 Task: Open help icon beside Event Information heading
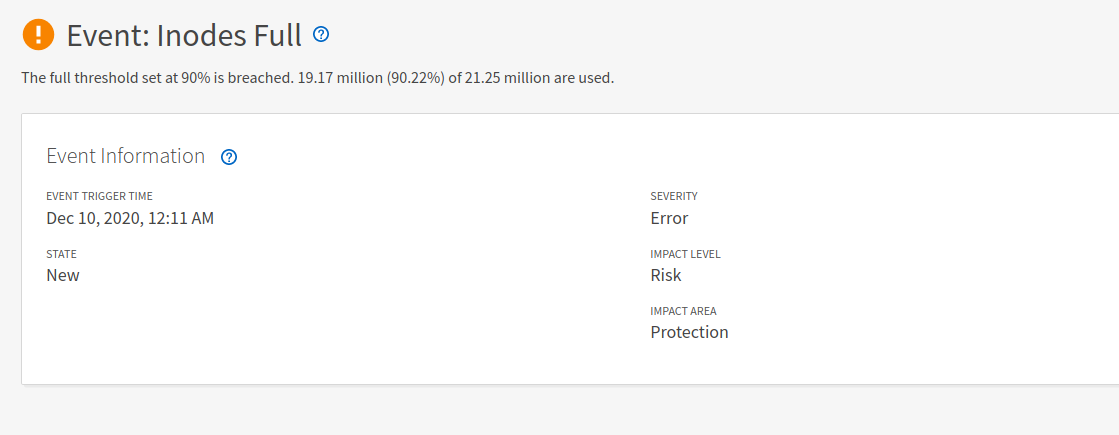pos(229,157)
